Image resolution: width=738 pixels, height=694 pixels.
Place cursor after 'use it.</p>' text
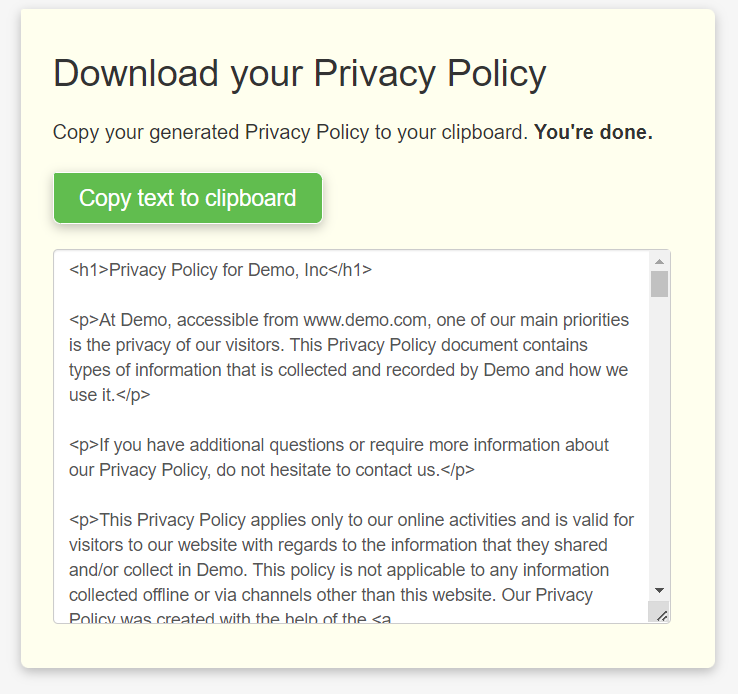pyautogui.click(x=151, y=395)
